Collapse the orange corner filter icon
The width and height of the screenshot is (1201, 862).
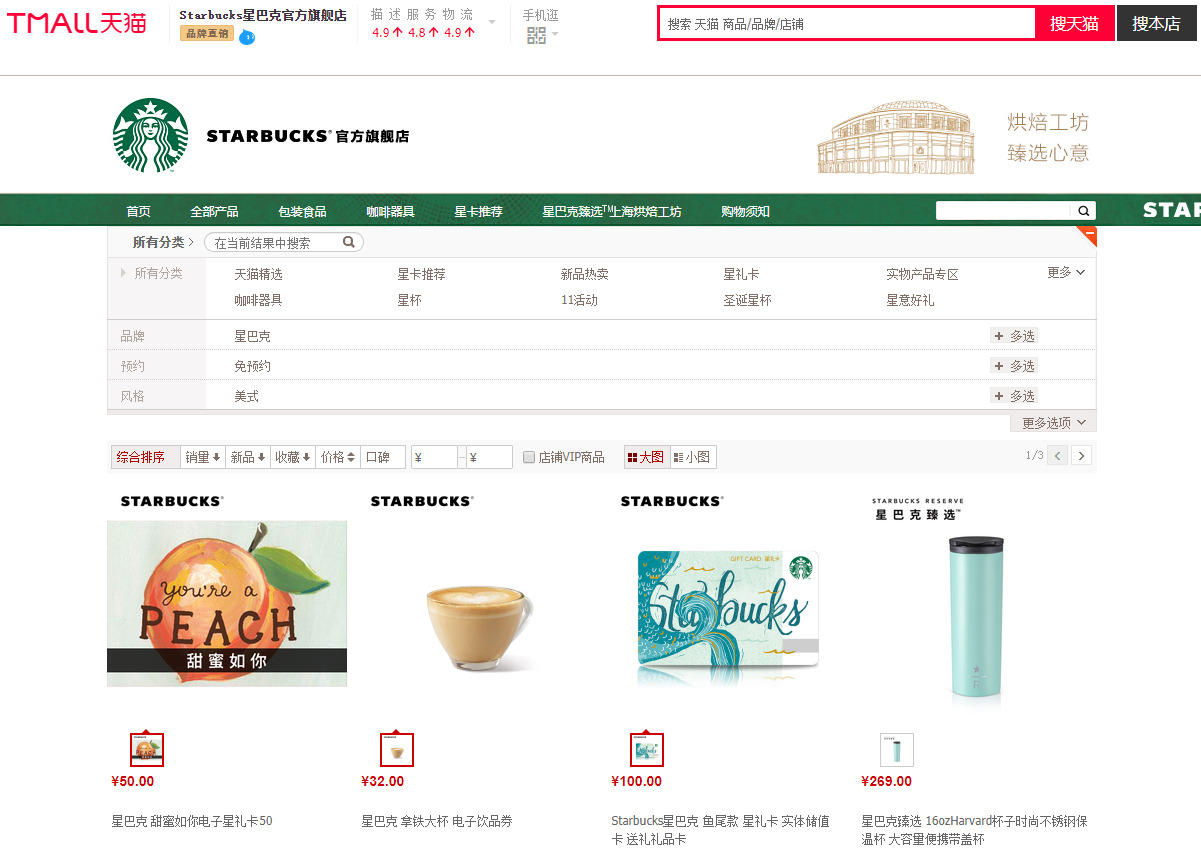[x=1087, y=236]
